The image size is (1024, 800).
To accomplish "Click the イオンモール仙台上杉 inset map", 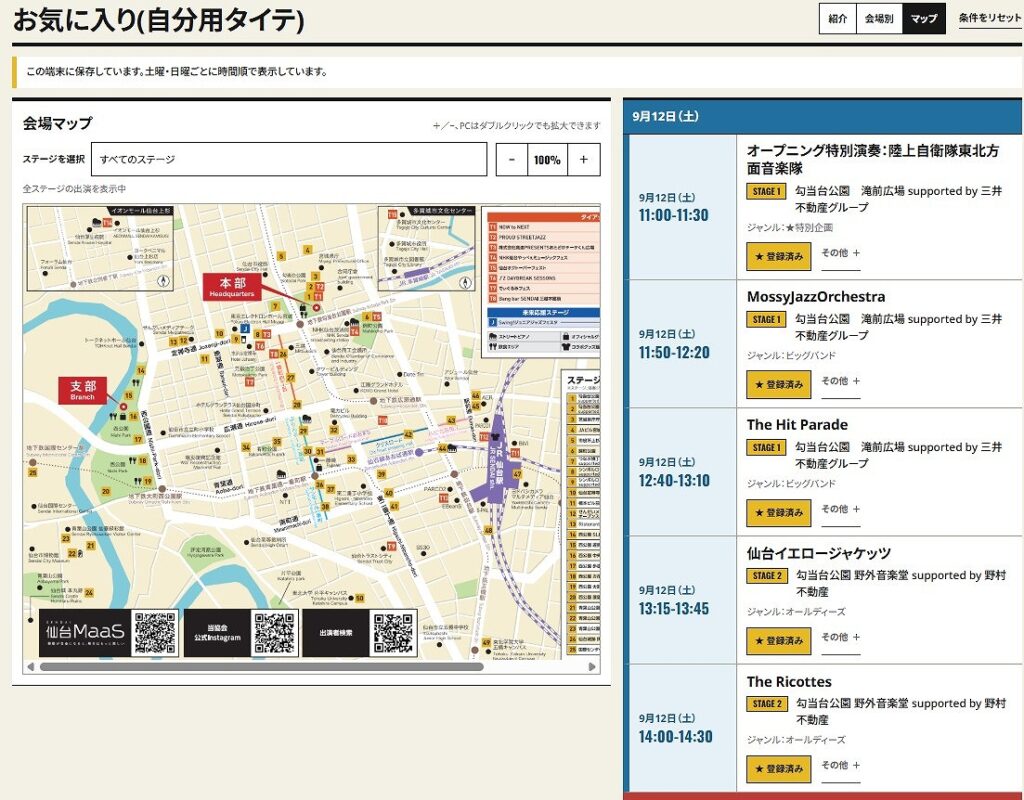I will point(99,248).
